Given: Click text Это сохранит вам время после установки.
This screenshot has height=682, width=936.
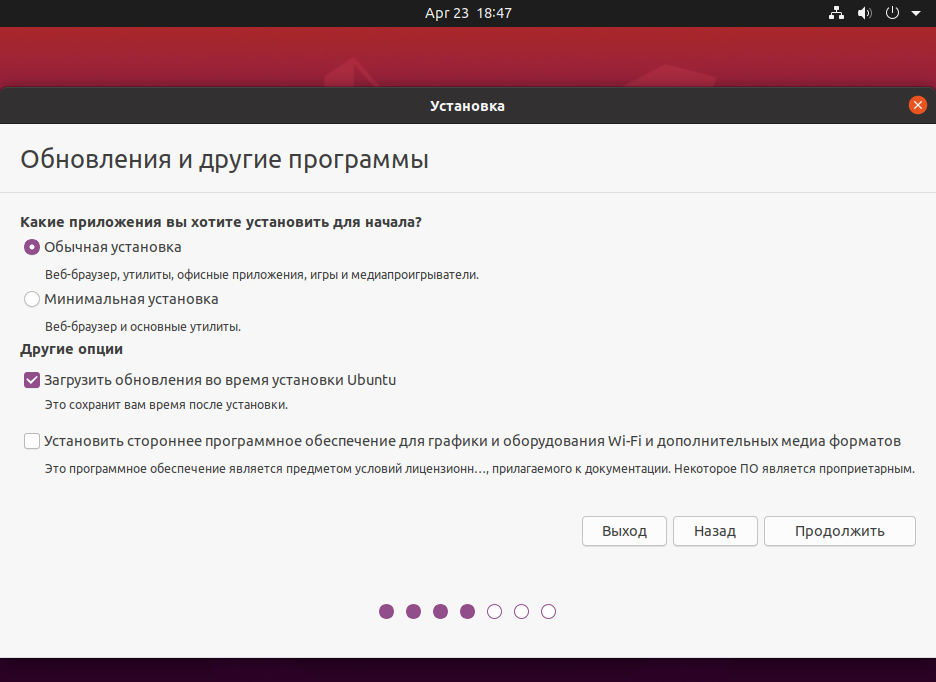Looking at the screenshot, I should 166,405.
